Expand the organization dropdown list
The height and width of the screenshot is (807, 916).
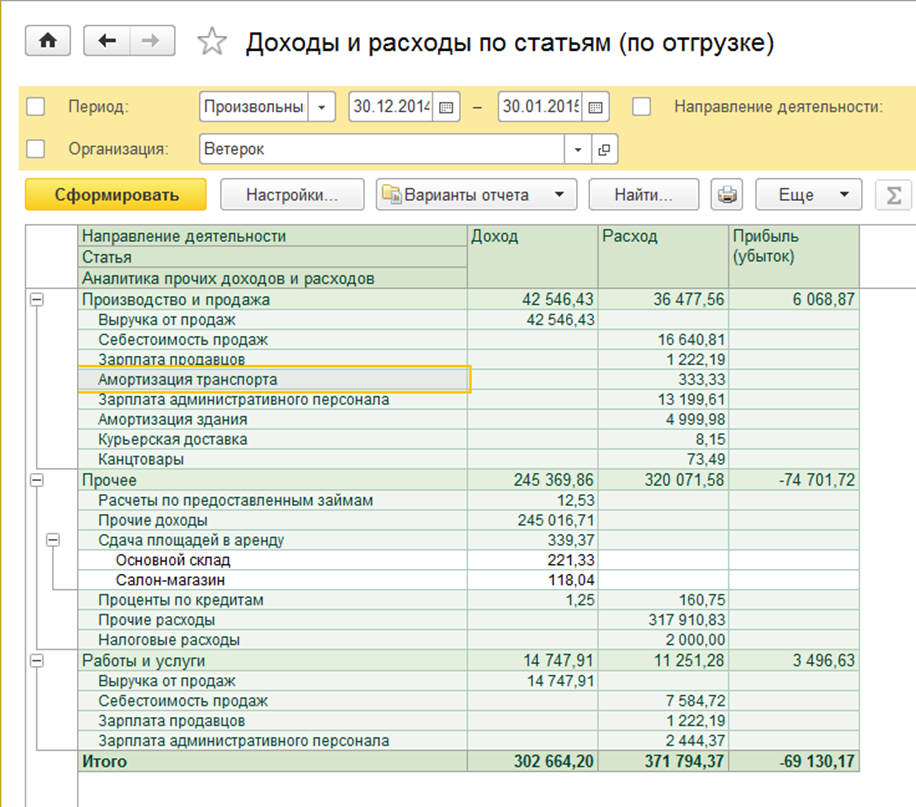point(578,150)
